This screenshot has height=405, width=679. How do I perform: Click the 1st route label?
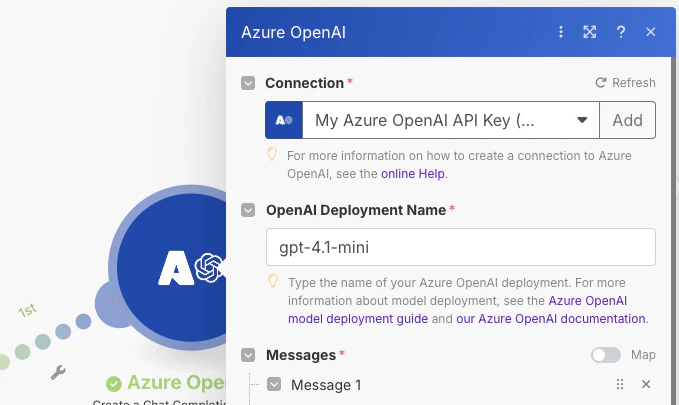click(x=28, y=310)
